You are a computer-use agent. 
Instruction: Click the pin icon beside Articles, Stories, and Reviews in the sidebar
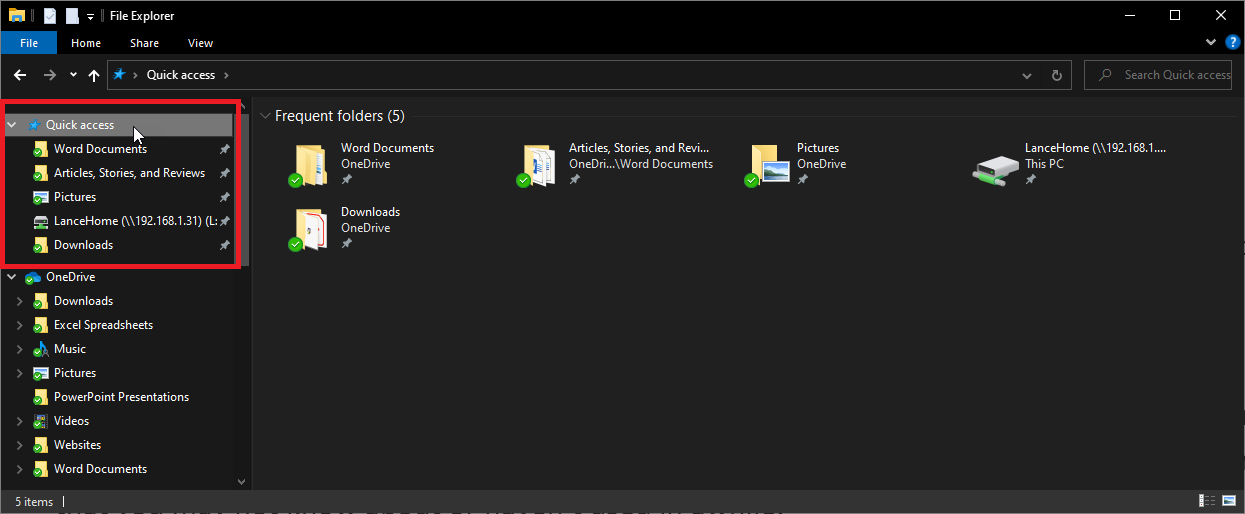225,173
